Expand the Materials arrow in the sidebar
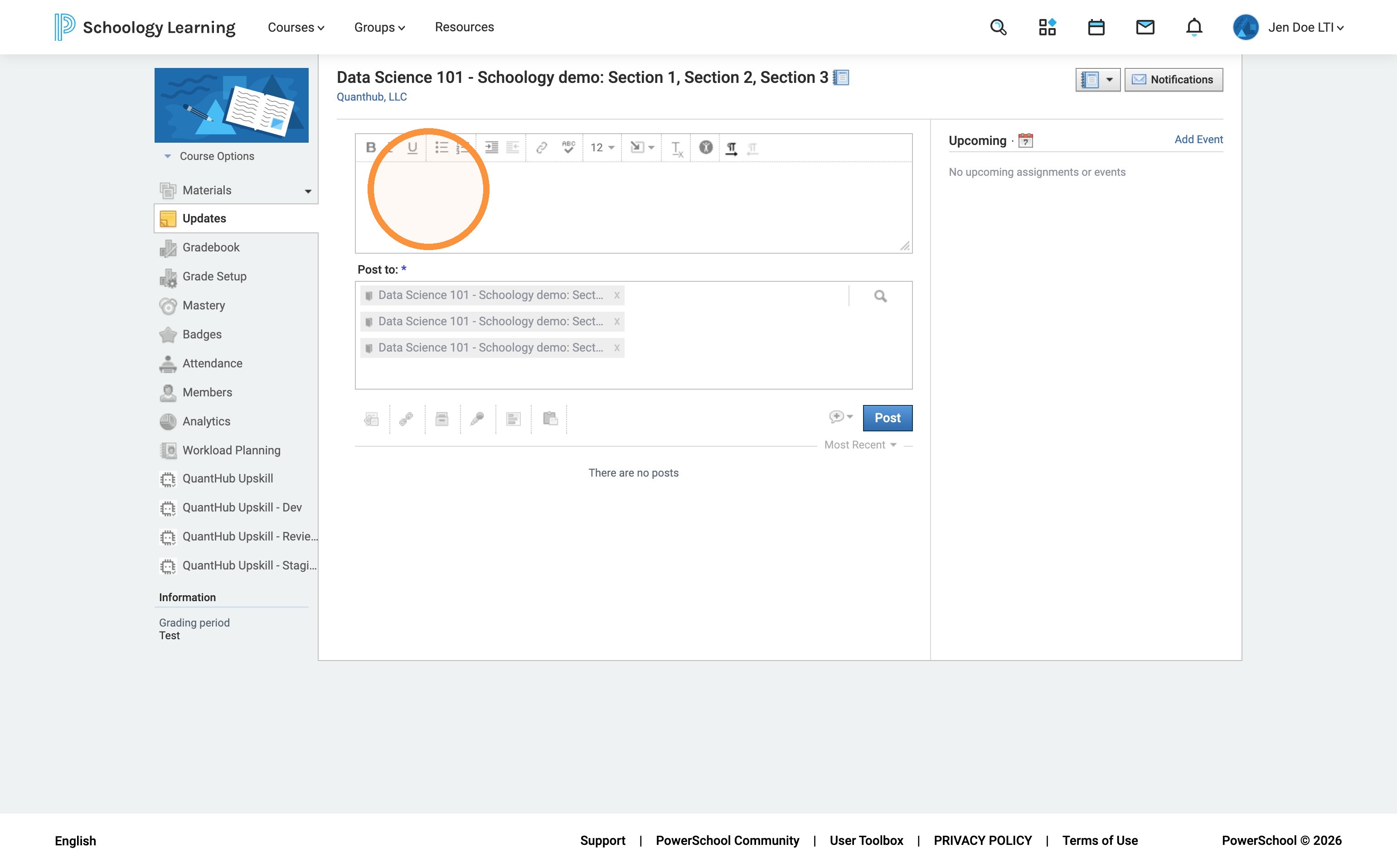This screenshot has height=868, width=1397. pos(308,191)
